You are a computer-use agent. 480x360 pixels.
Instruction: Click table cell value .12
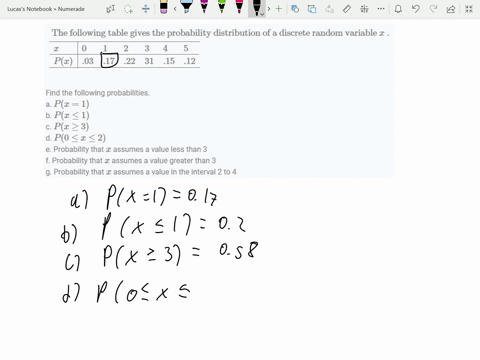coord(189,61)
